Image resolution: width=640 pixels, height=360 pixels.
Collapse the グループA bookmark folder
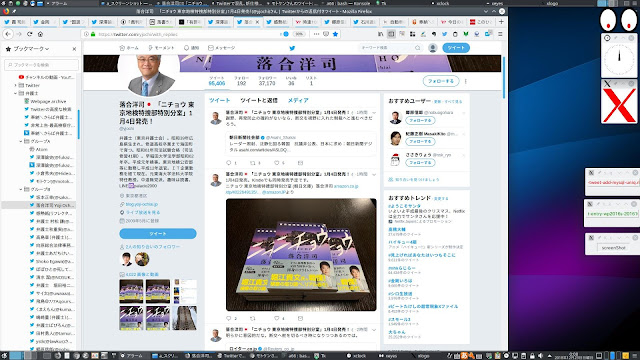(x=21, y=141)
